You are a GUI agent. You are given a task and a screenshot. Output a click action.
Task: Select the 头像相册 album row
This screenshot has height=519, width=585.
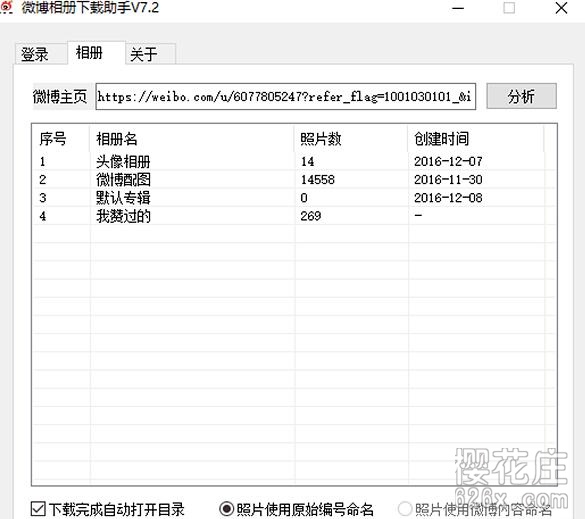(x=295, y=162)
